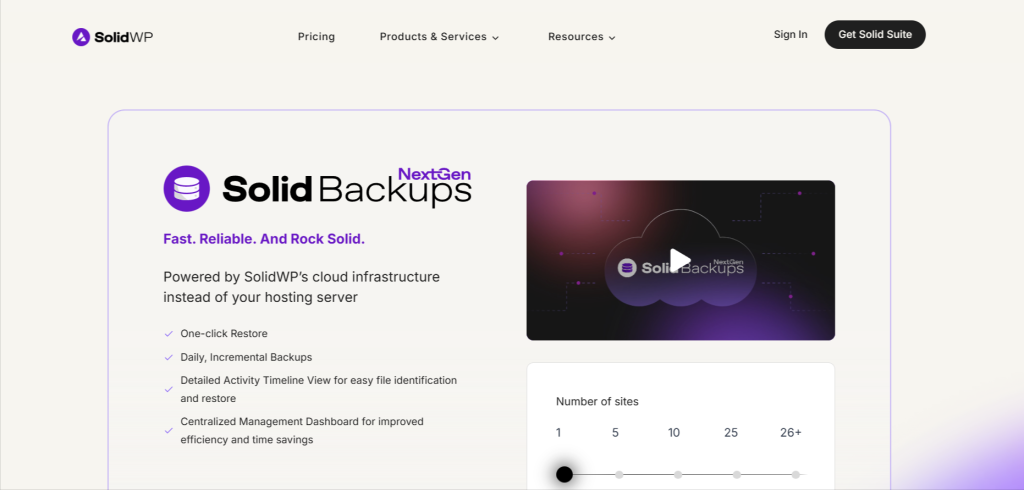Expand the Resources menu

coord(581,37)
